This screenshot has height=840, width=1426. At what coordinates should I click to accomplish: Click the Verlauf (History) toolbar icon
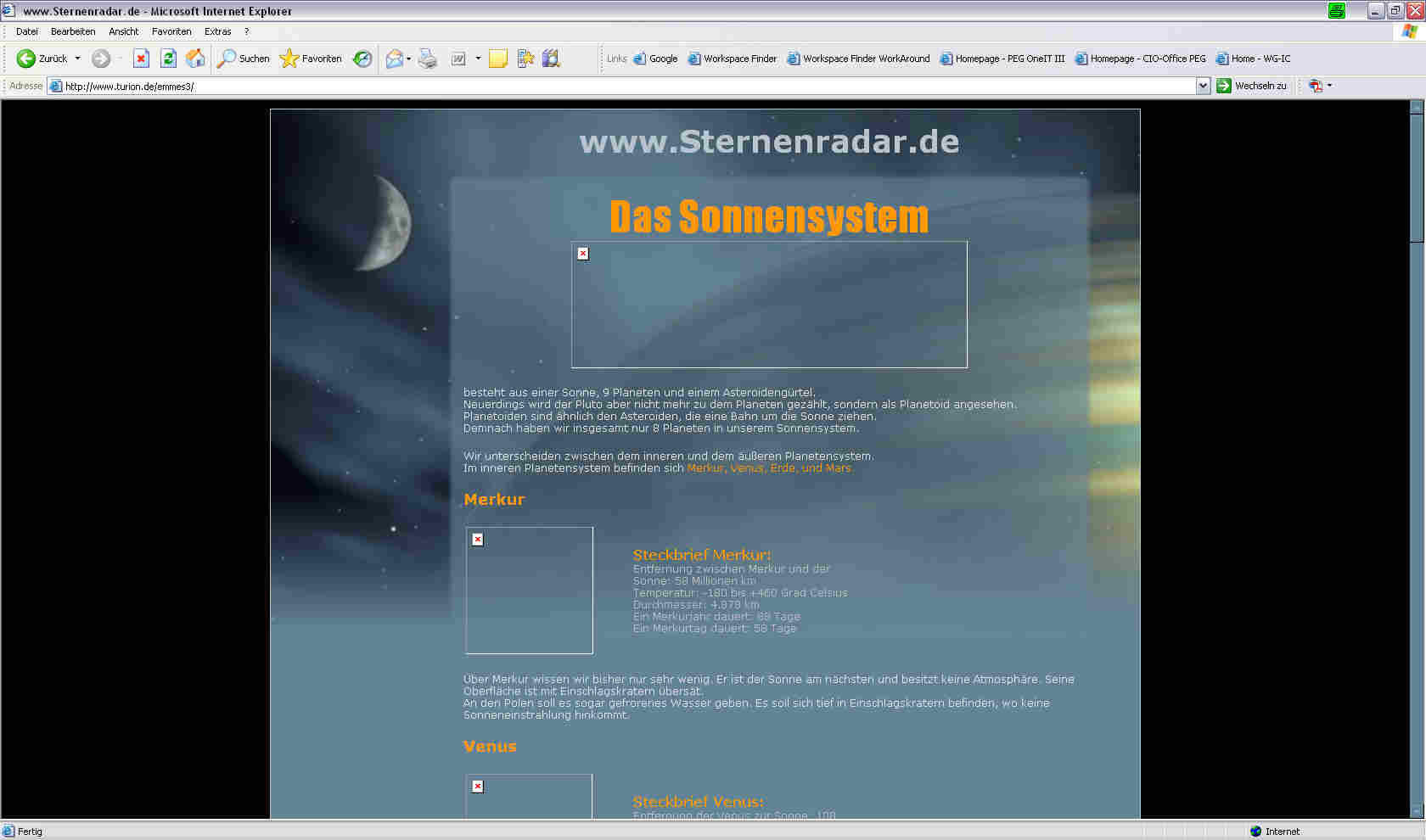point(362,59)
